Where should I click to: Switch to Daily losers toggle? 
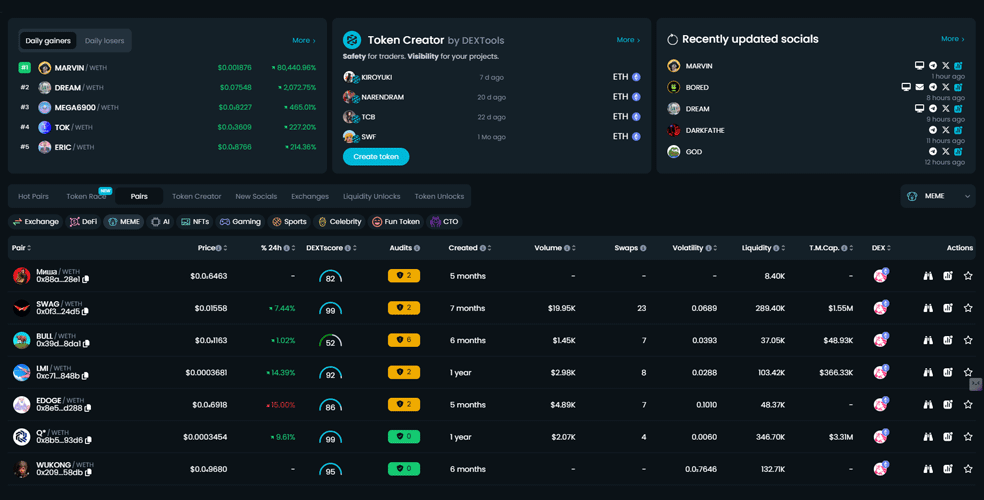104,41
